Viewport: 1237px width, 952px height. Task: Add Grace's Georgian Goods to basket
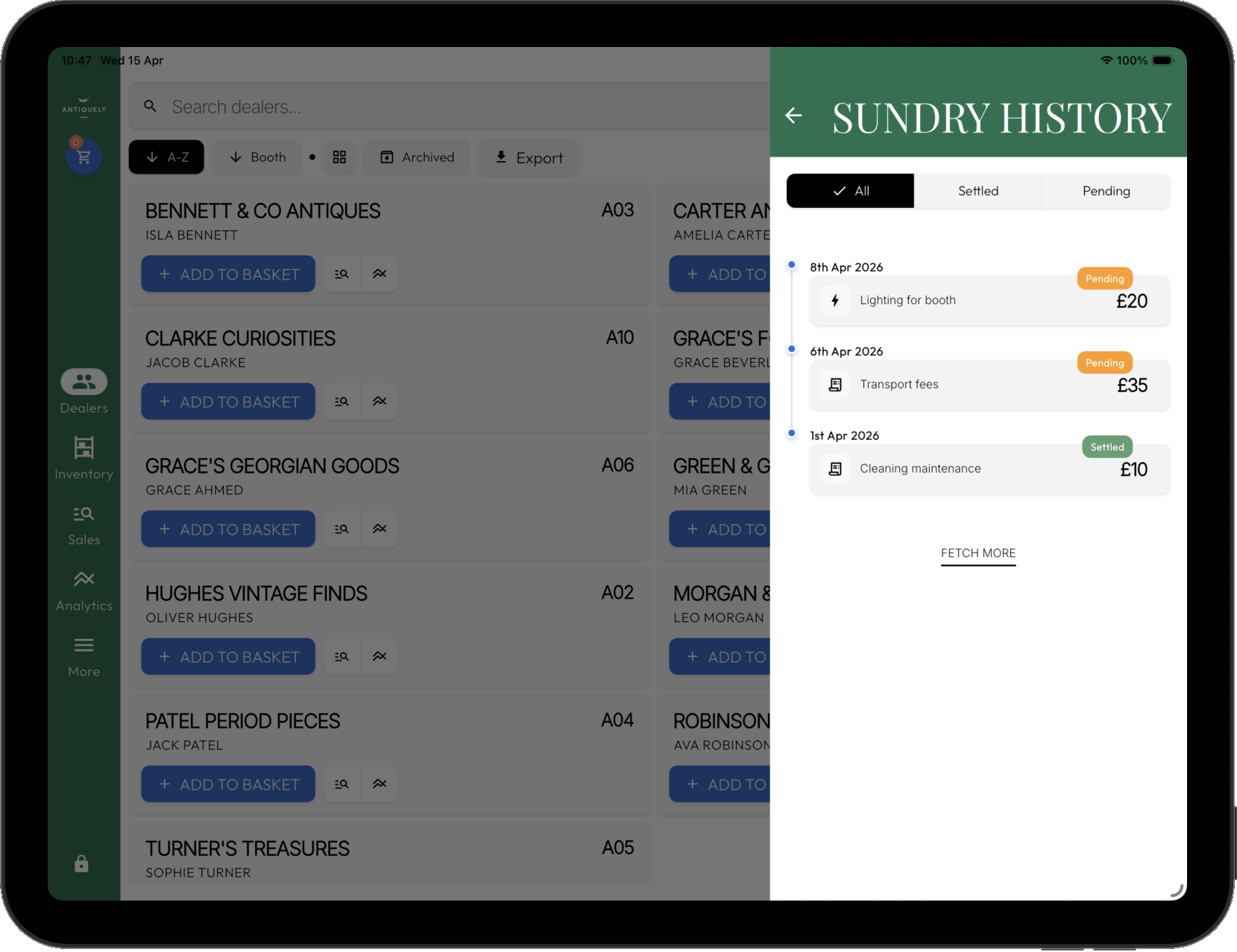pos(228,529)
